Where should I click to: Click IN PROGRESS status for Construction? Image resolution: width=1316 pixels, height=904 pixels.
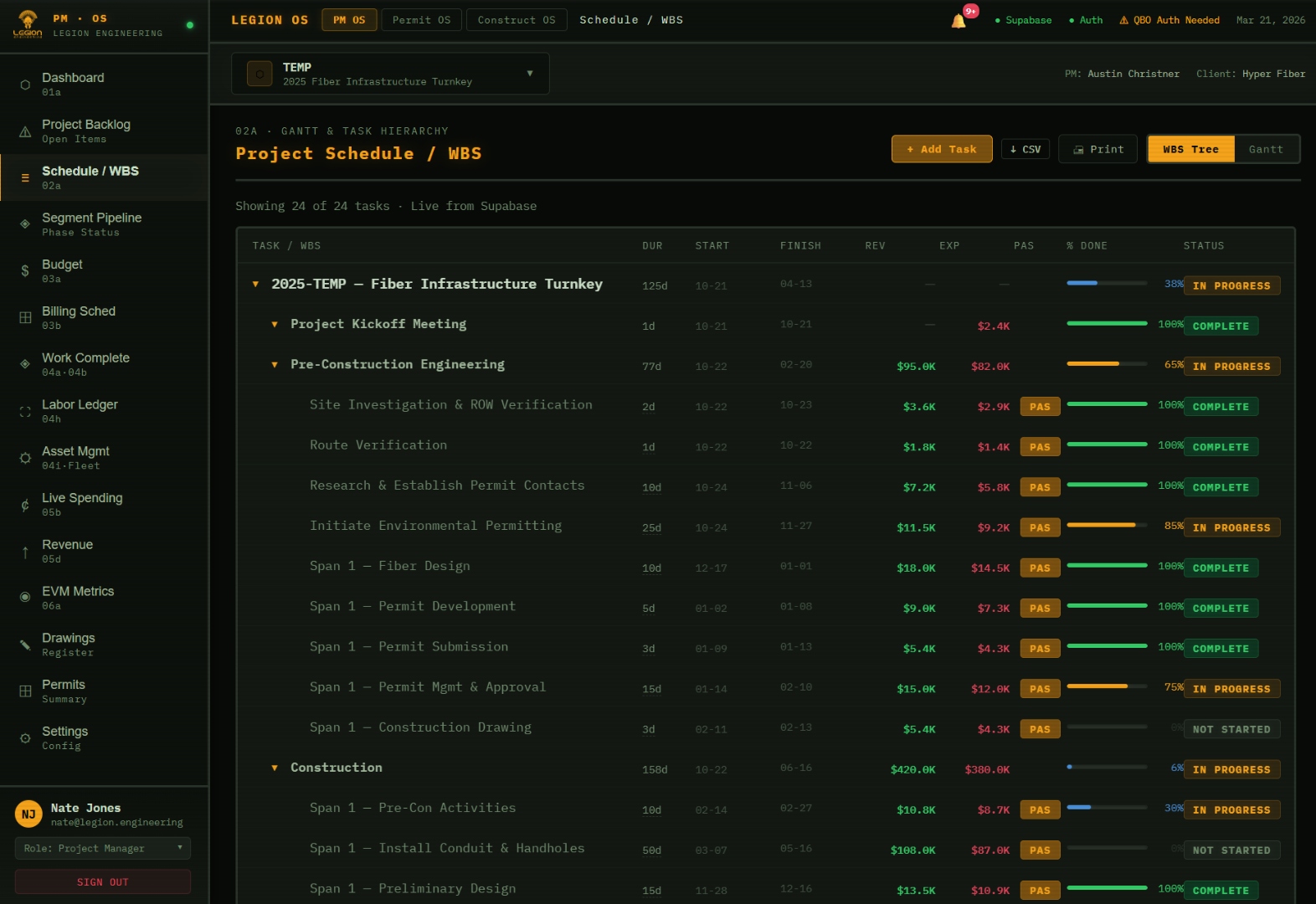pyautogui.click(x=1231, y=769)
